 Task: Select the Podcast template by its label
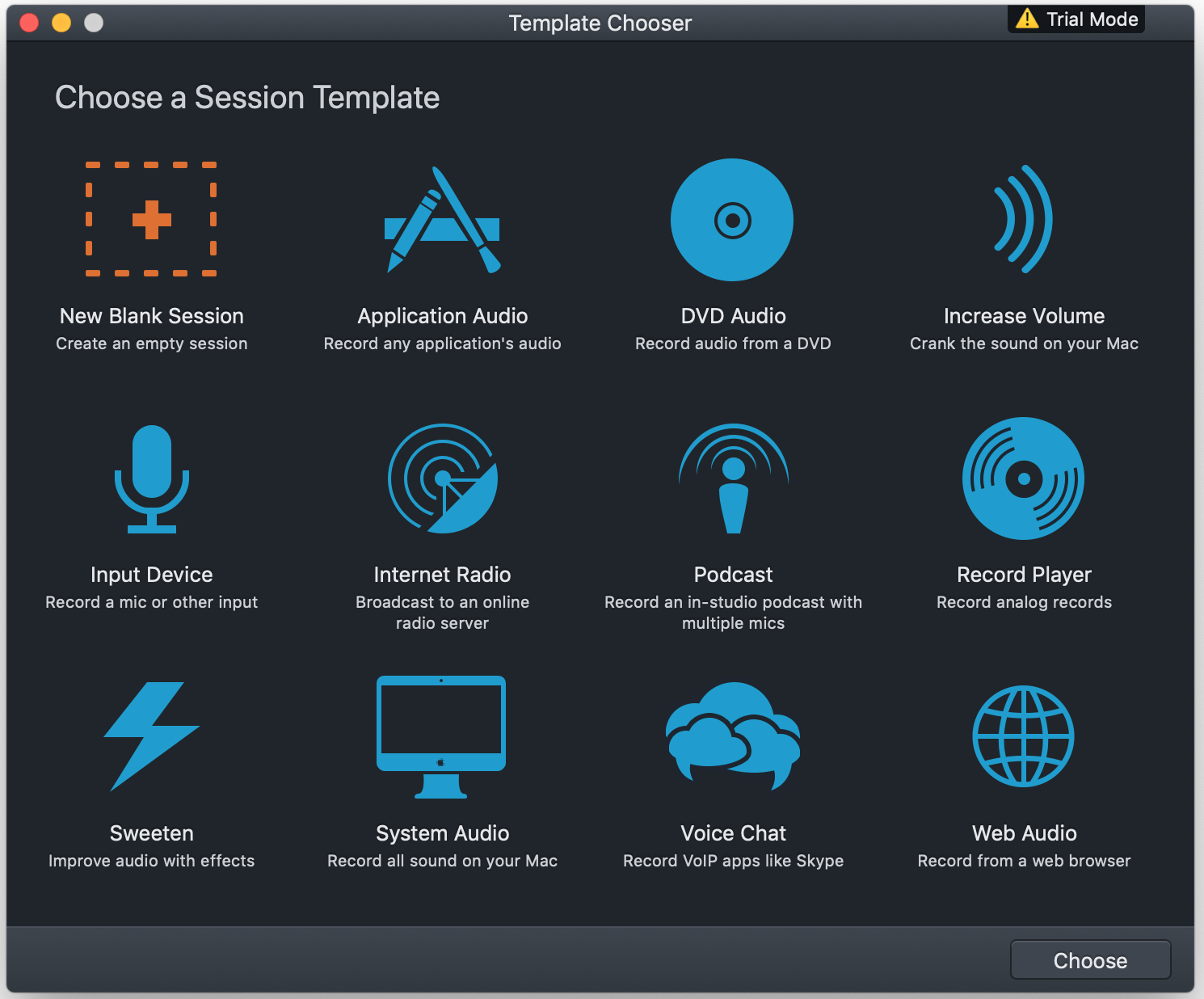click(x=732, y=574)
